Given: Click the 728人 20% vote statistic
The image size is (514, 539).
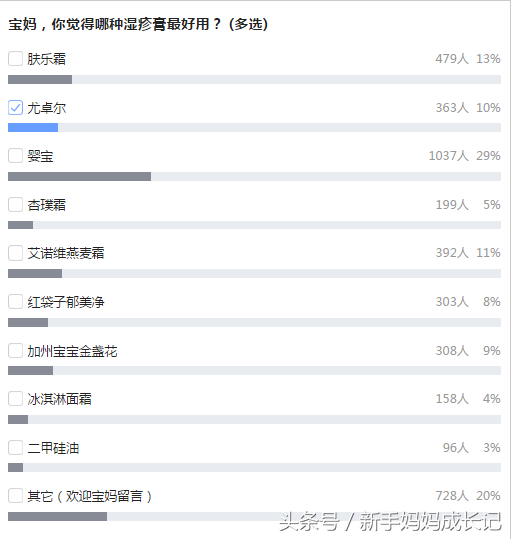Looking at the screenshot, I should (x=468, y=496).
